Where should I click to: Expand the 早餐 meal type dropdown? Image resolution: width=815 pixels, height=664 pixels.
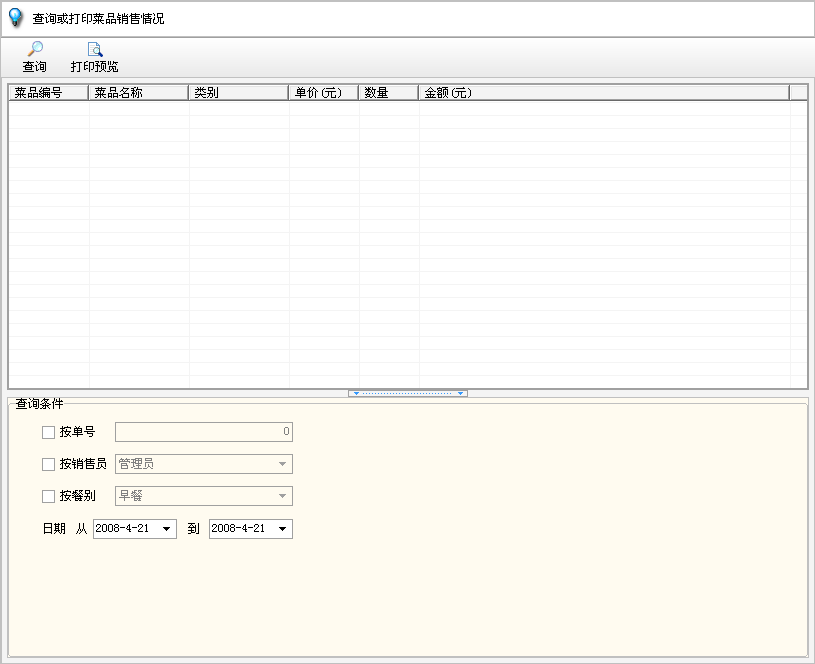283,496
